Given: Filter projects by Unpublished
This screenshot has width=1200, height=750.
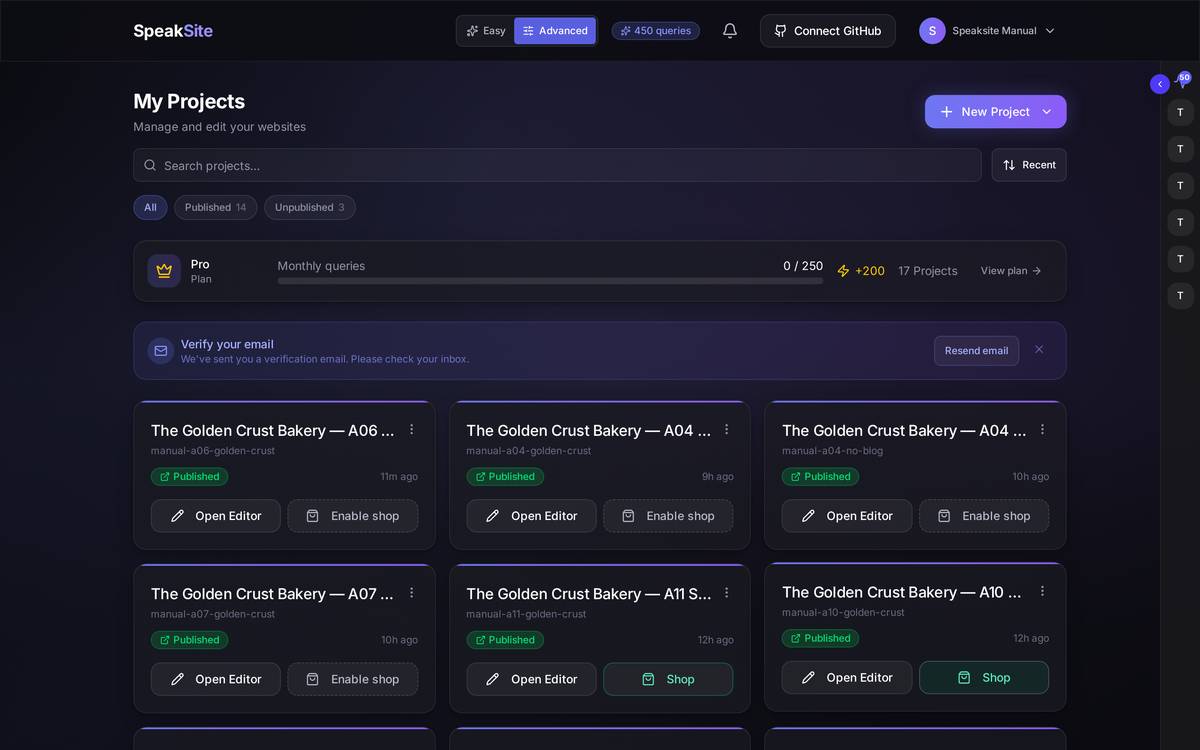Looking at the screenshot, I should tap(310, 207).
